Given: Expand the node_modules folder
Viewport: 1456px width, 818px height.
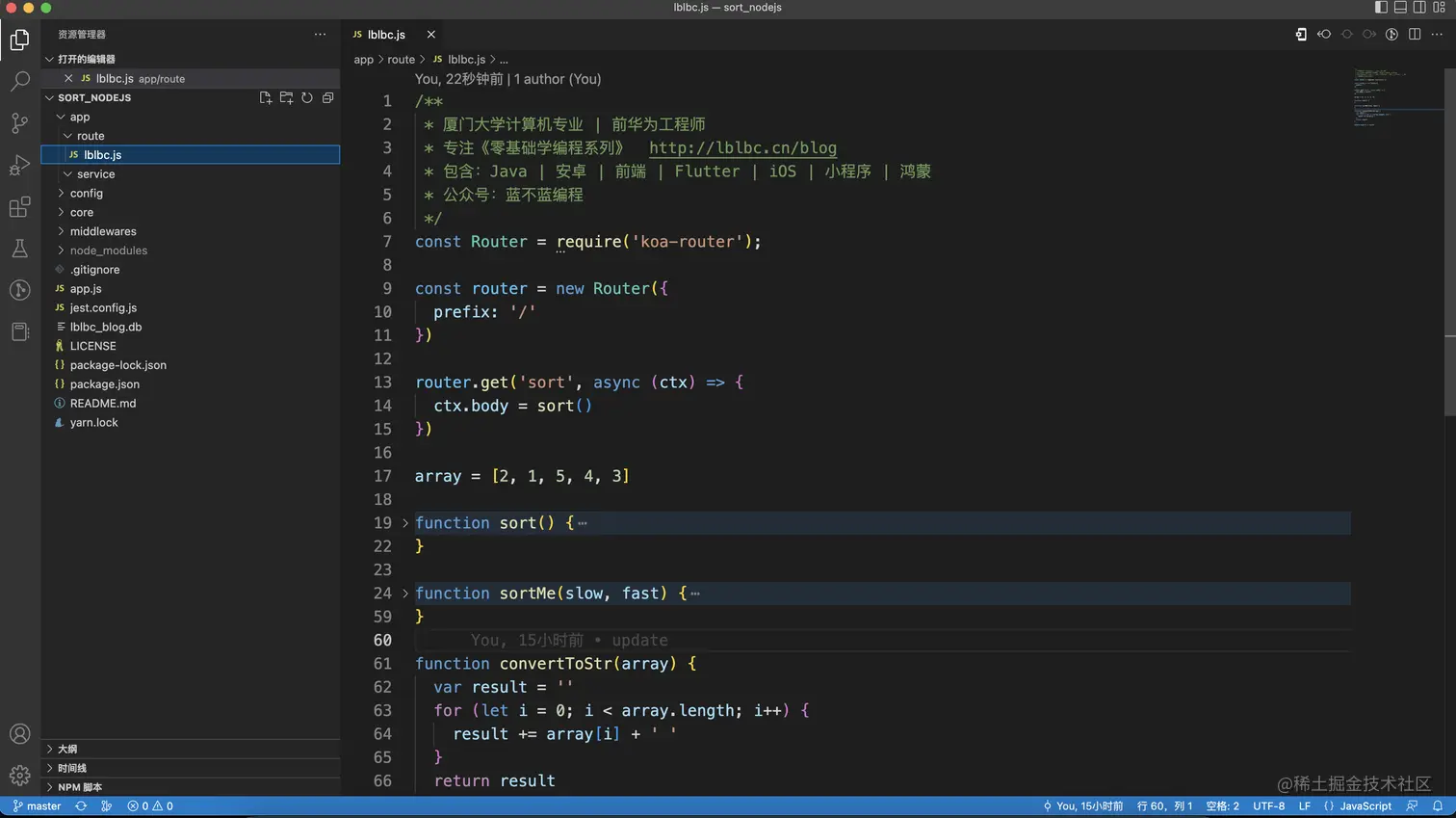Looking at the screenshot, I should pos(191,251).
